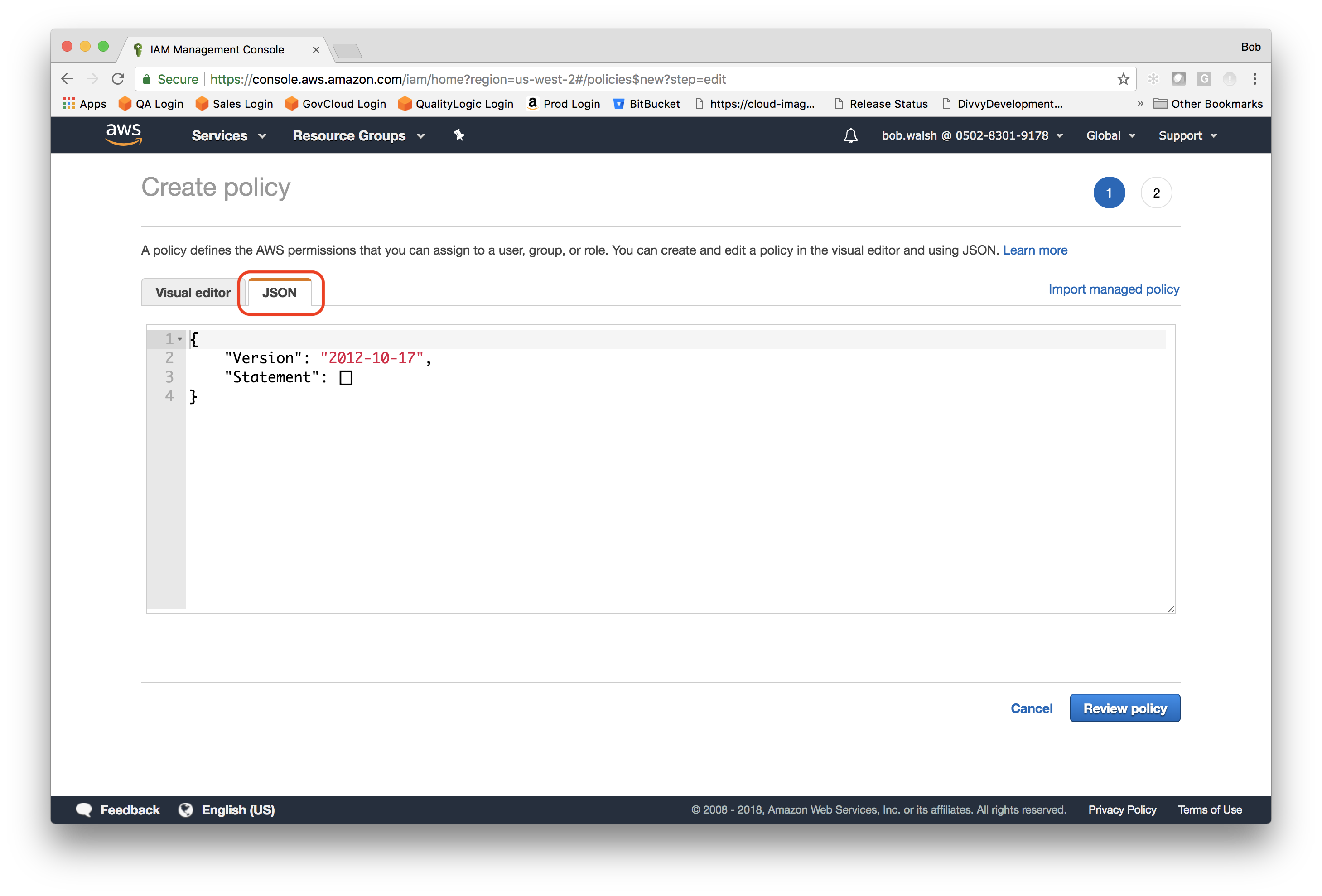The width and height of the screenshot is (1322, 896).
Task: Open the QA Login bookmark
Action: (151, 104)
